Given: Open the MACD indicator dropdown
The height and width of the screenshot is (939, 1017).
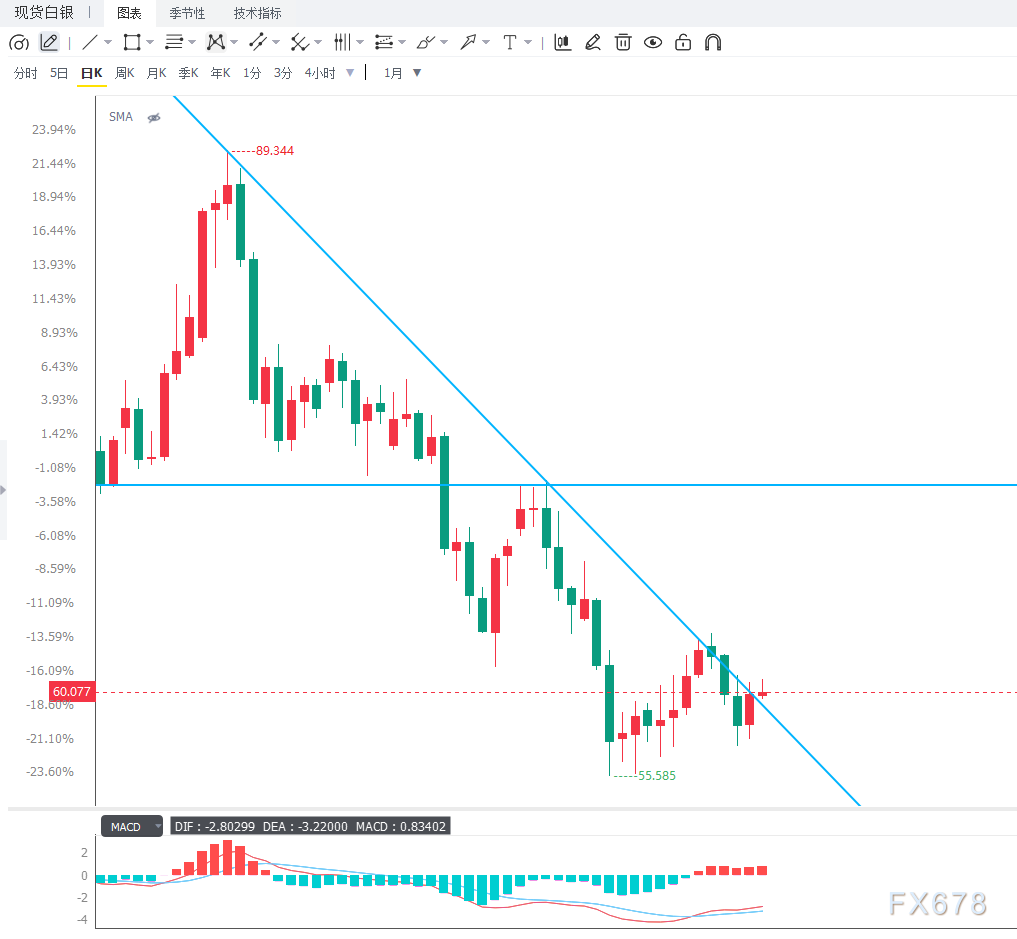Looking at the screenshot, I should coord(132,826).
